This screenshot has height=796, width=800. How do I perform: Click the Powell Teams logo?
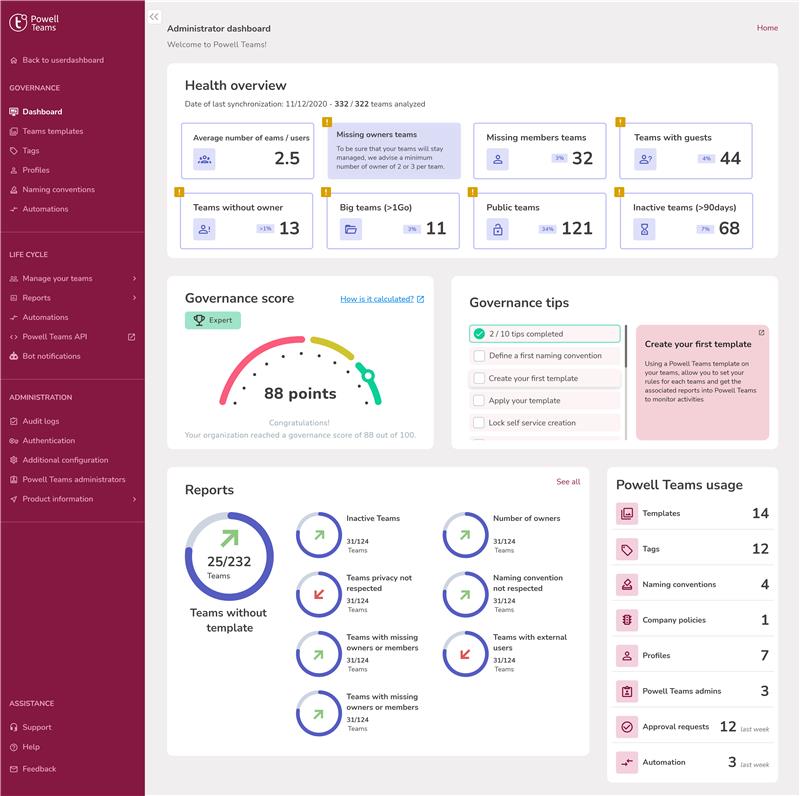[x=36, y=20]
